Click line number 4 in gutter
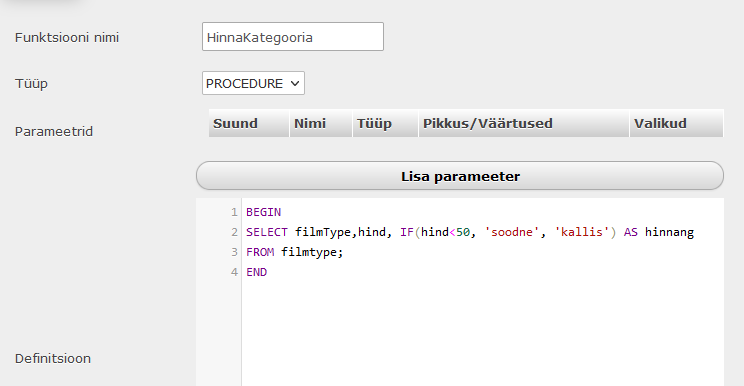The height and width of the screenshot is (386, 744). [x=234, y=272]
